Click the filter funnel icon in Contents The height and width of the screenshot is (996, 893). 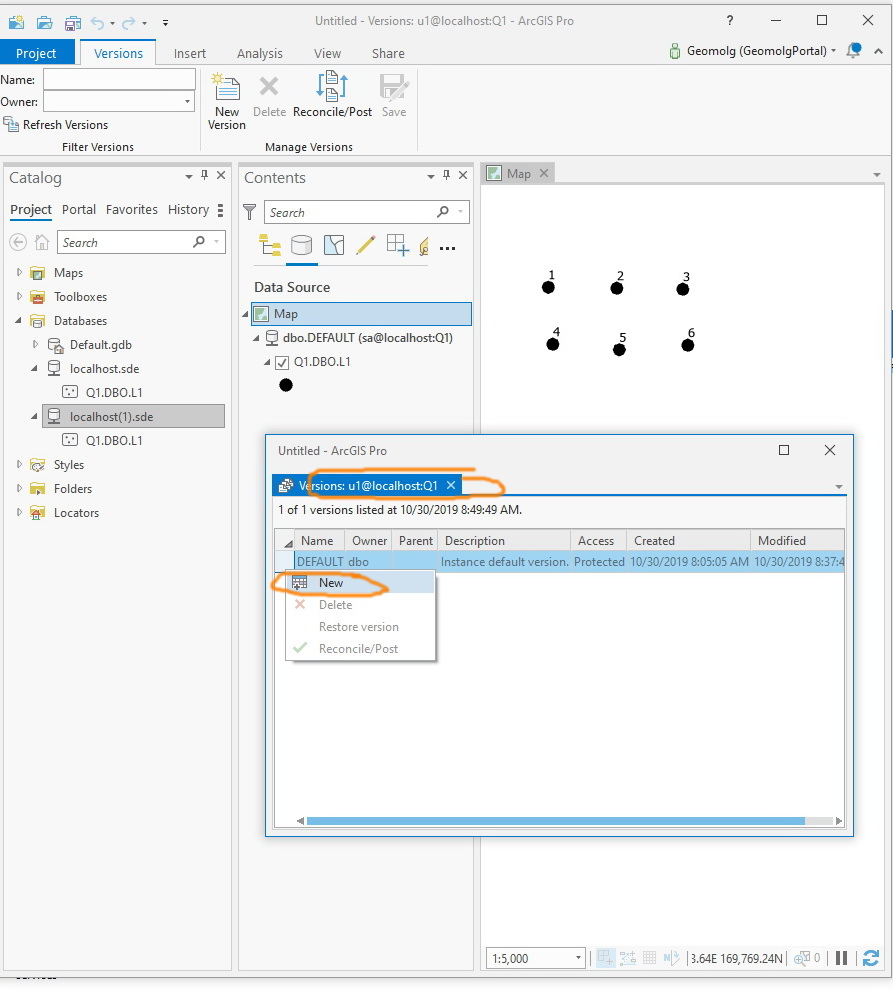[x=250, y=212]
